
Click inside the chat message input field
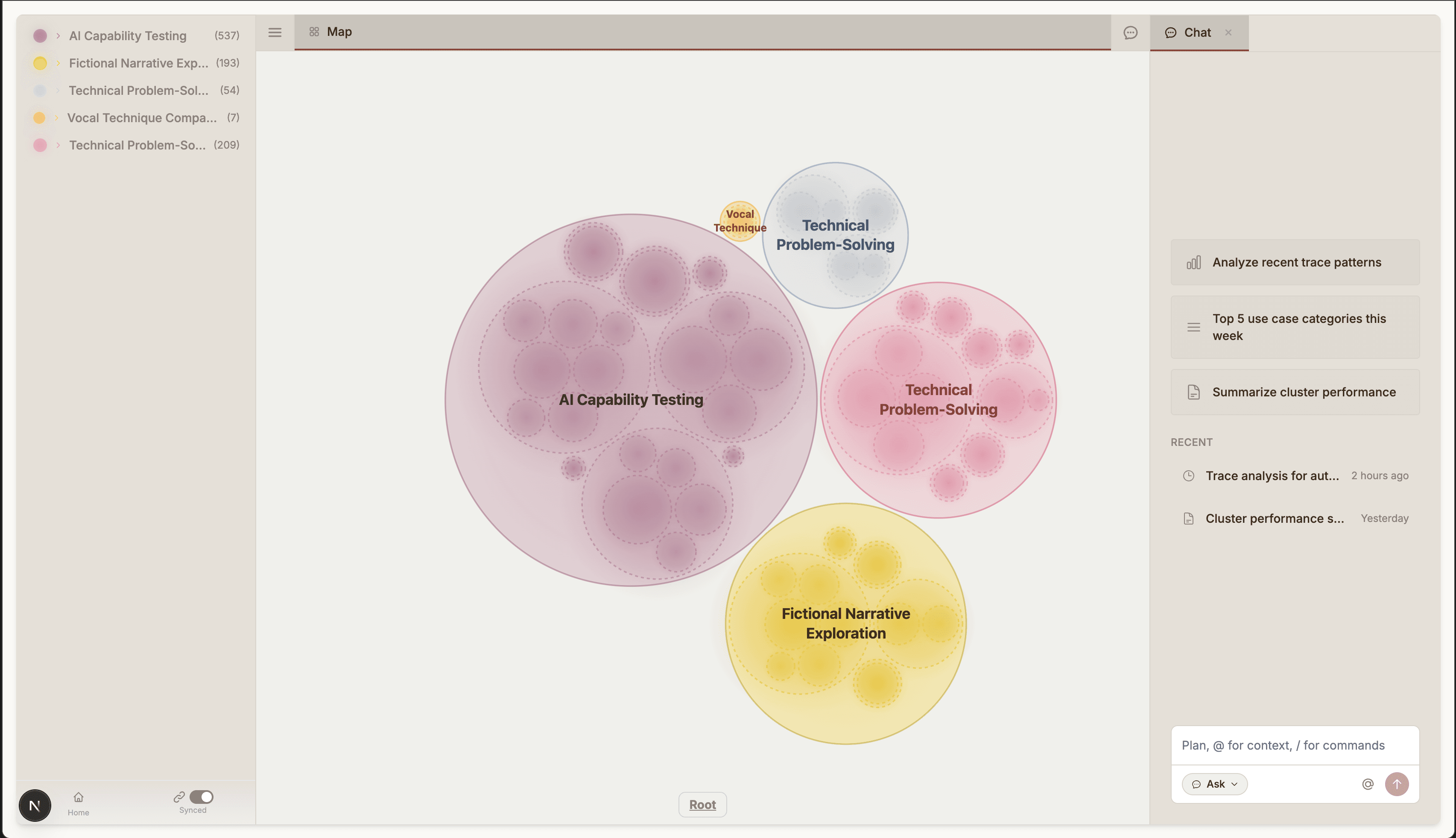point(1294,745)
